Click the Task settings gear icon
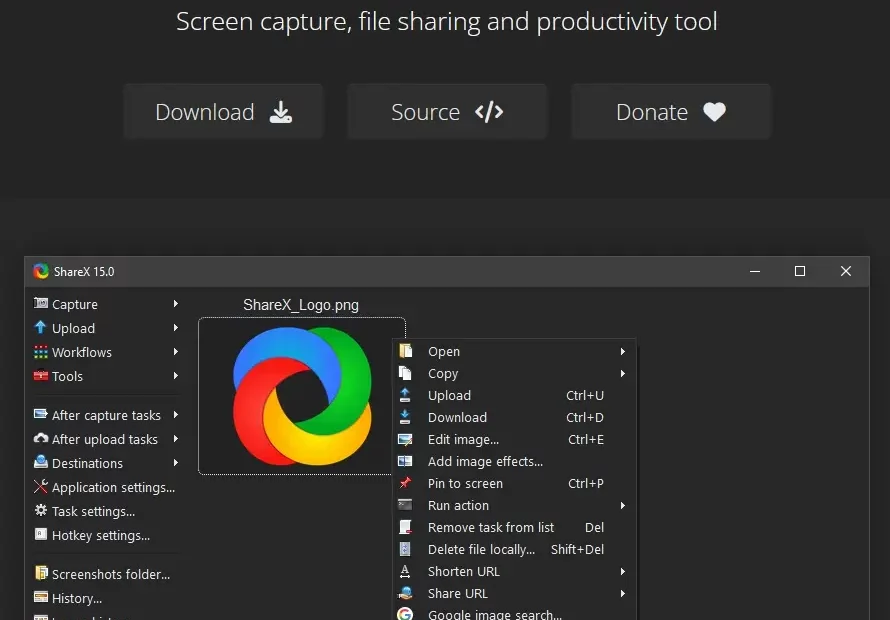 click(40, 510)
